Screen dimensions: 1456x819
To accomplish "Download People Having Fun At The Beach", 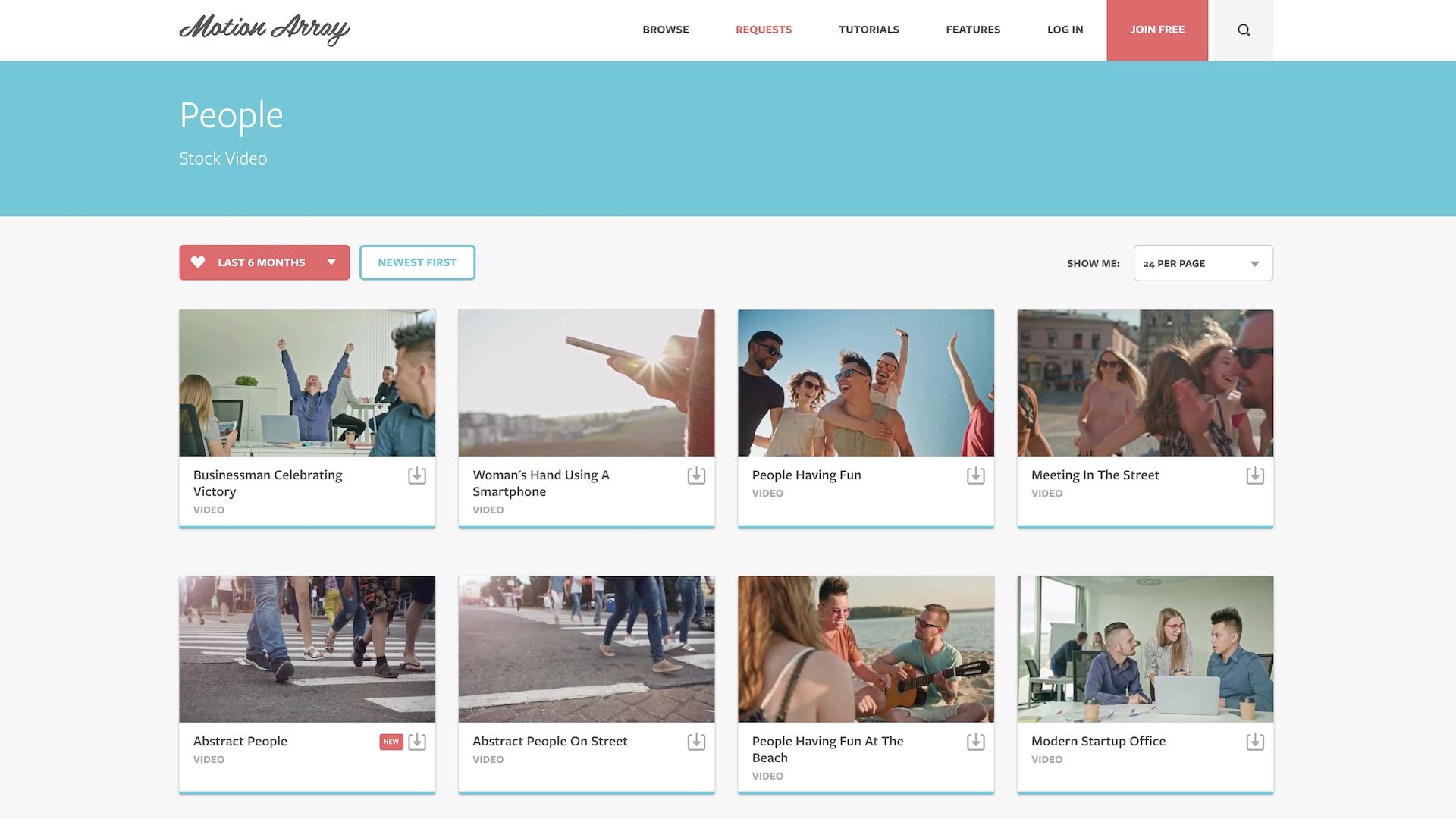I will pos(976,742).
